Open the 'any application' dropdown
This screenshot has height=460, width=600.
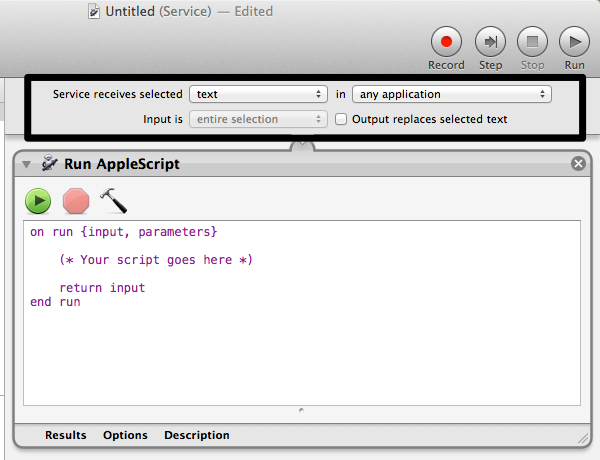pyautogui.click(x=452, y=94)
